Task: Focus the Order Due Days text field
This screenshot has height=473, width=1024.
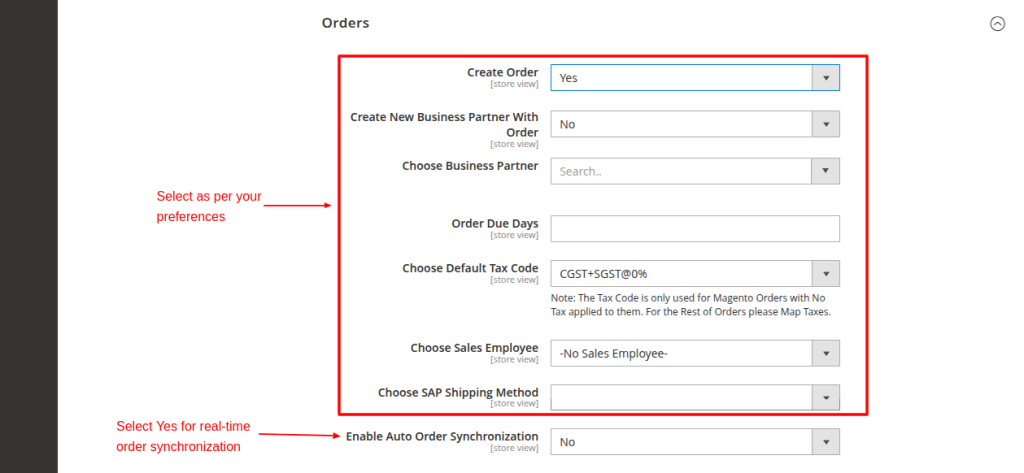Action: click(x=694, y=229)
